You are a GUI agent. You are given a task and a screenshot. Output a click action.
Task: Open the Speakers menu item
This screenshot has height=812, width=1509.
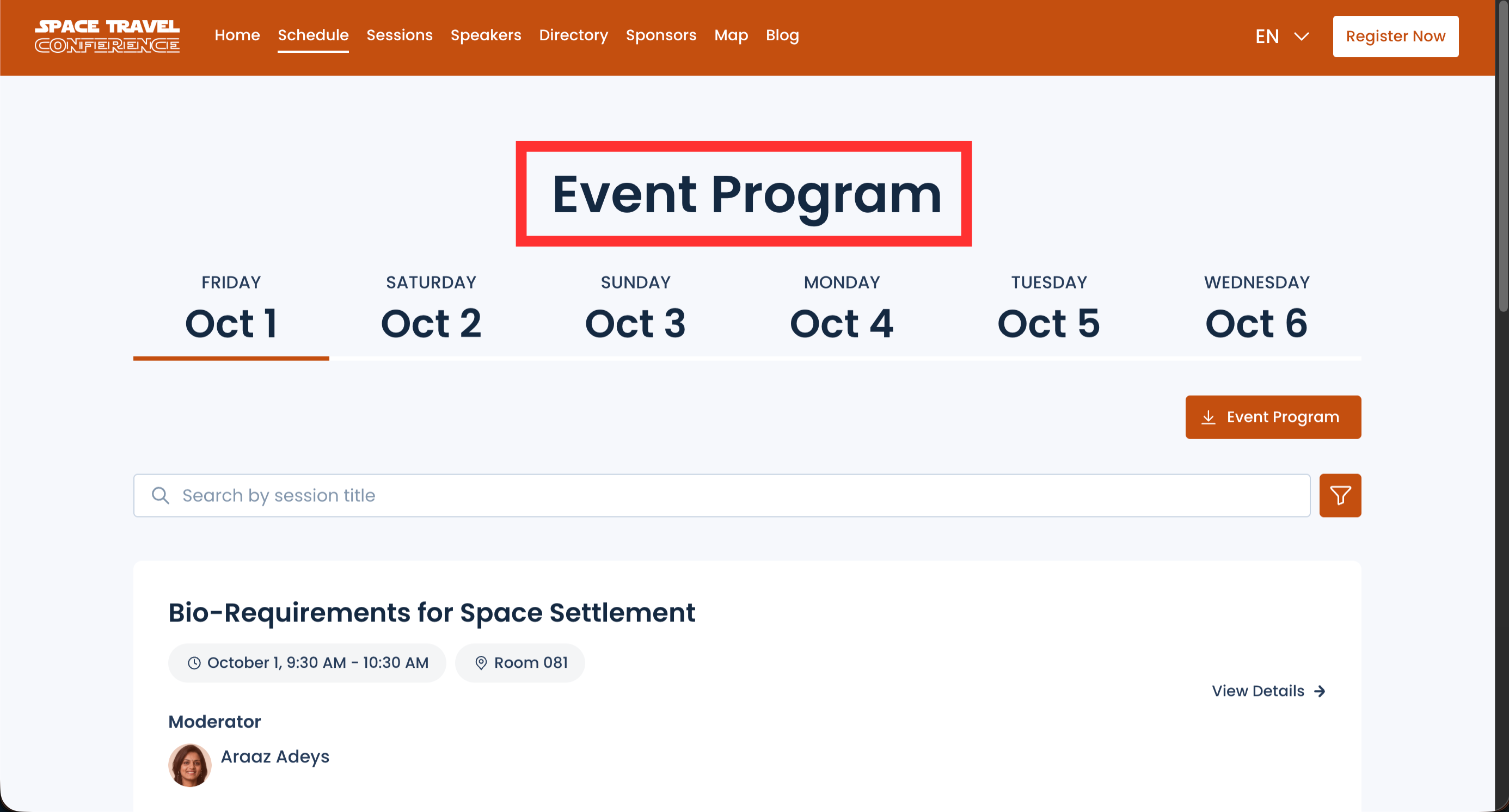pos(485,35)
